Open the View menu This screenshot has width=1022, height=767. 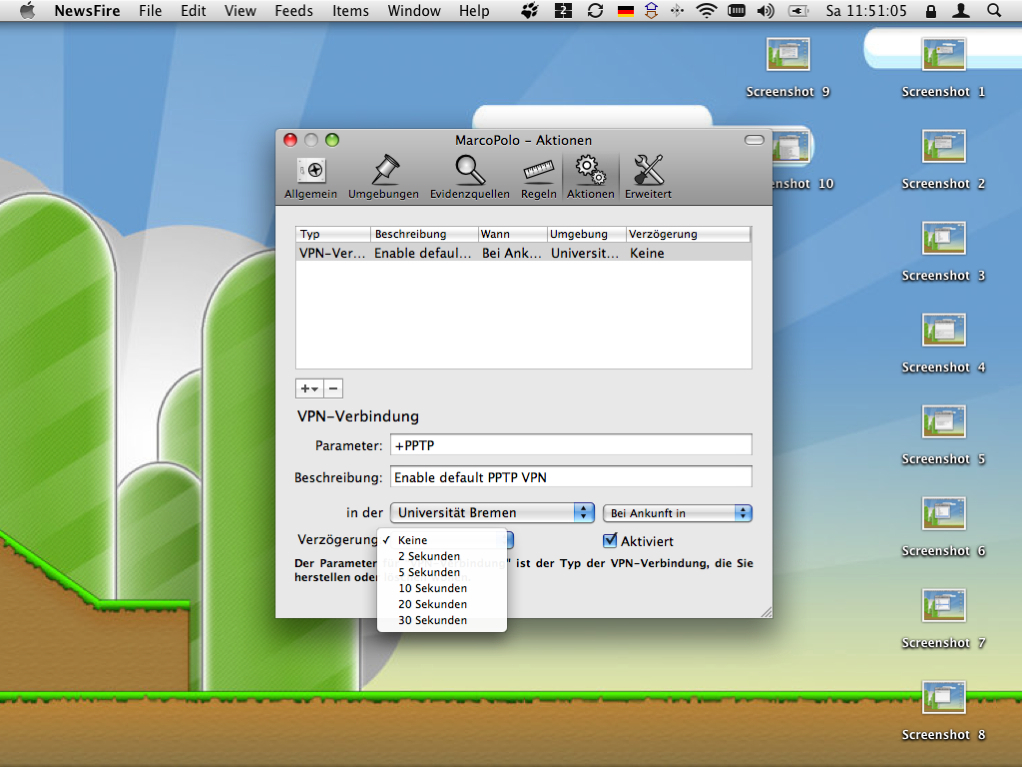click(240, 10)
